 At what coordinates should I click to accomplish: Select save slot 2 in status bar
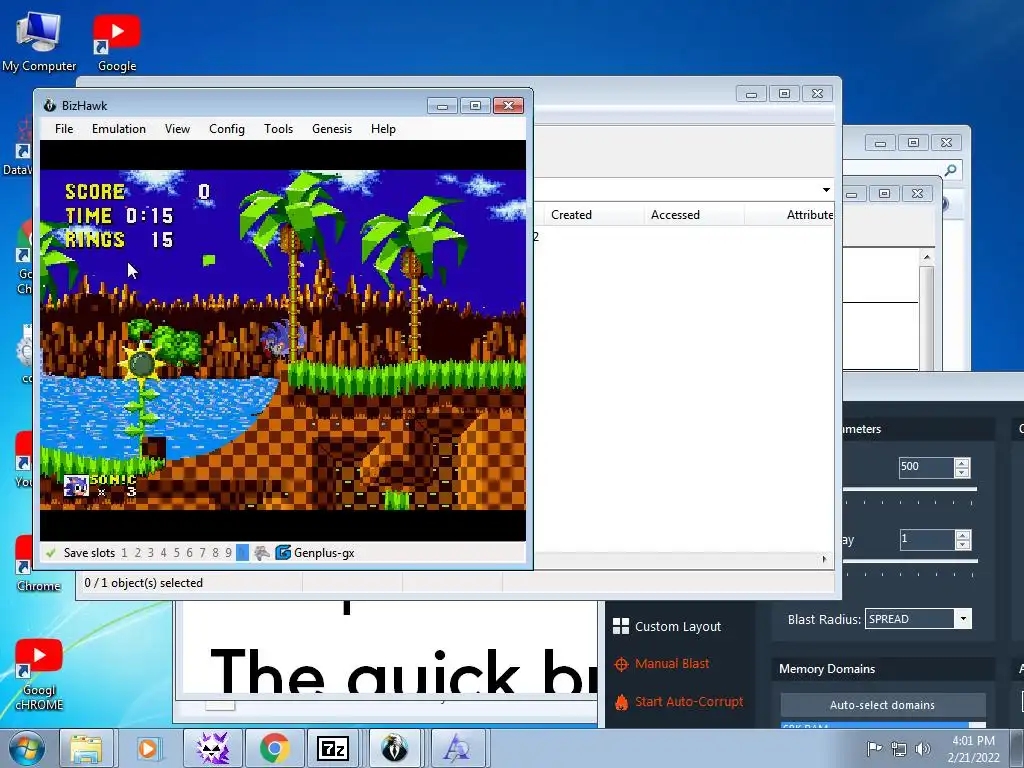tap(137, 552)
